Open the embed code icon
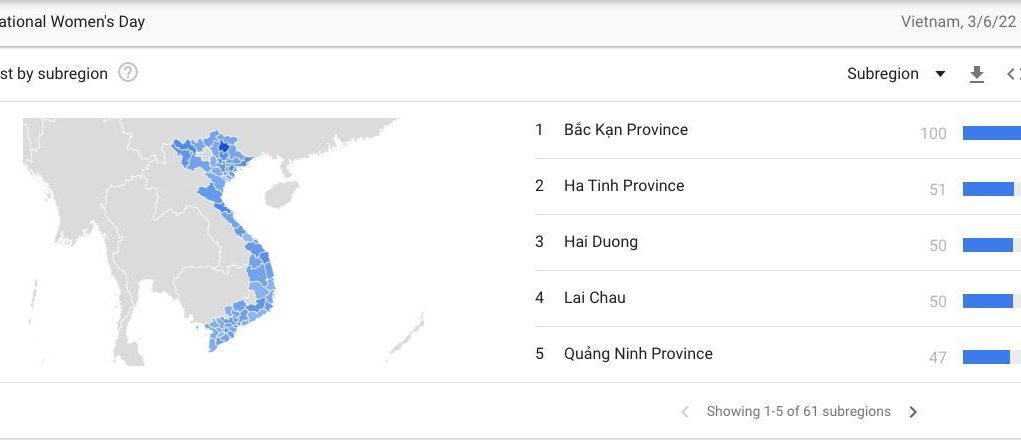 point(1014,74)
